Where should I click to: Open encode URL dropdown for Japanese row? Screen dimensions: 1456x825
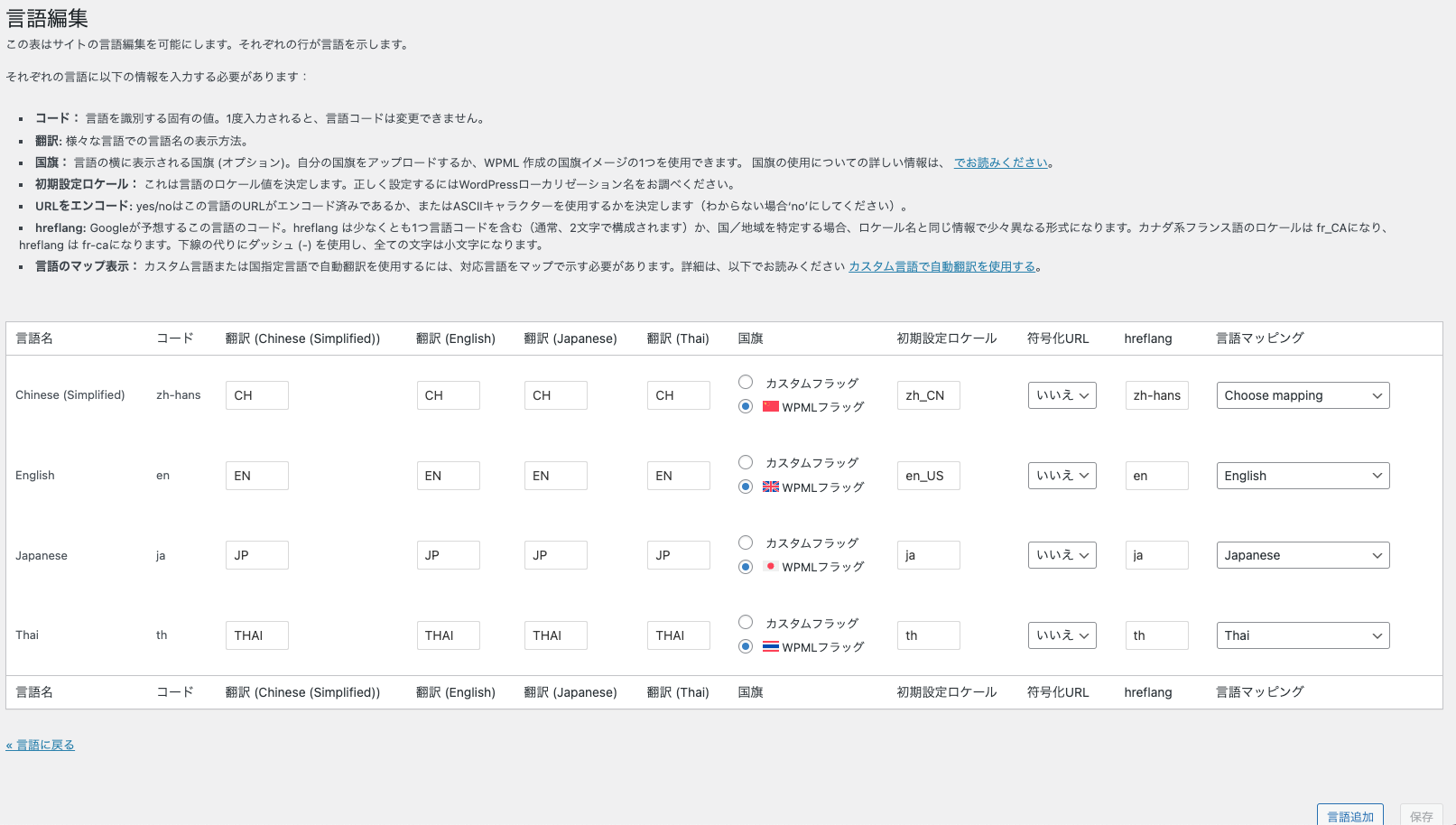click(x=1062, y=555)
